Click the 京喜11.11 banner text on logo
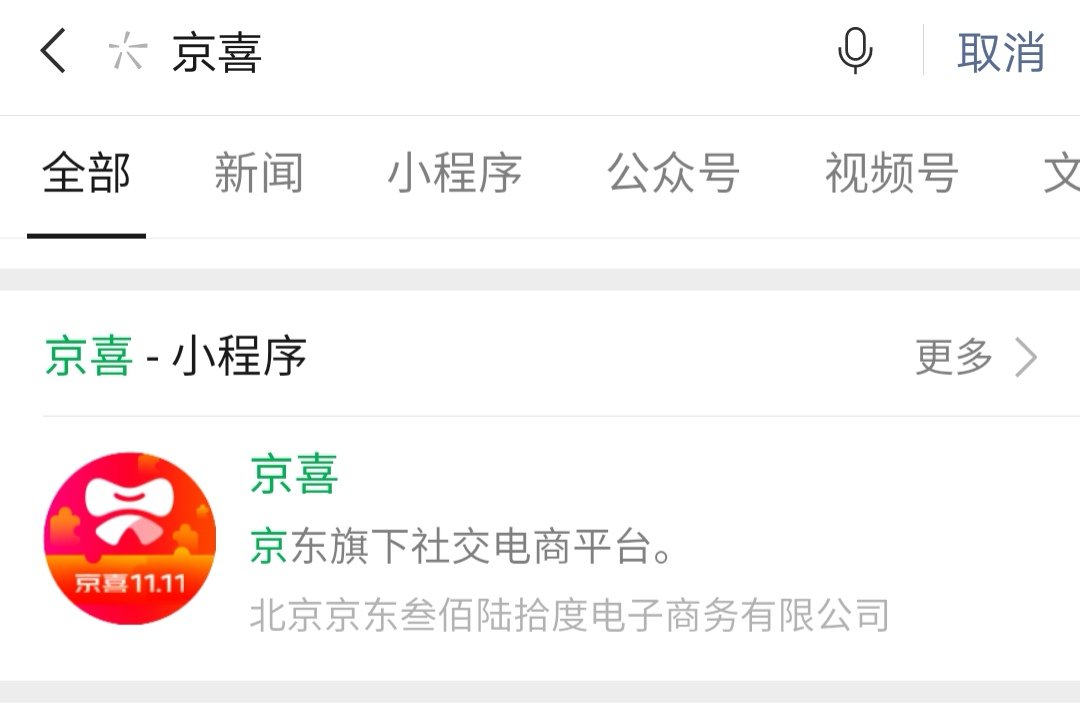 [129, 584]
